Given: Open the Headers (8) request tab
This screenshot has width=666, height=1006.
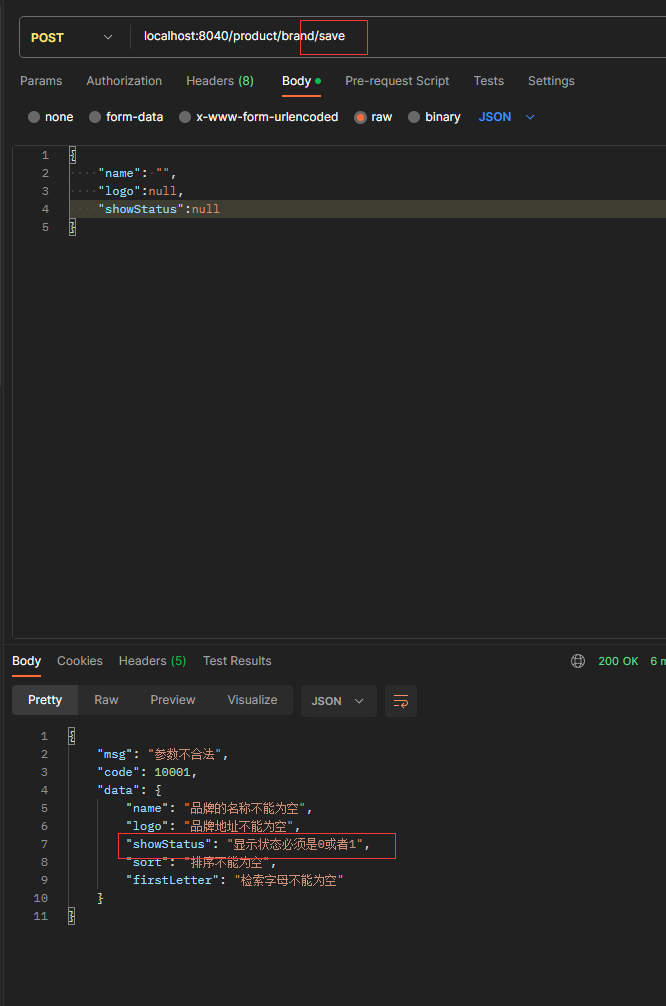Looking at the screenshot, I should [x=219, y=81].
